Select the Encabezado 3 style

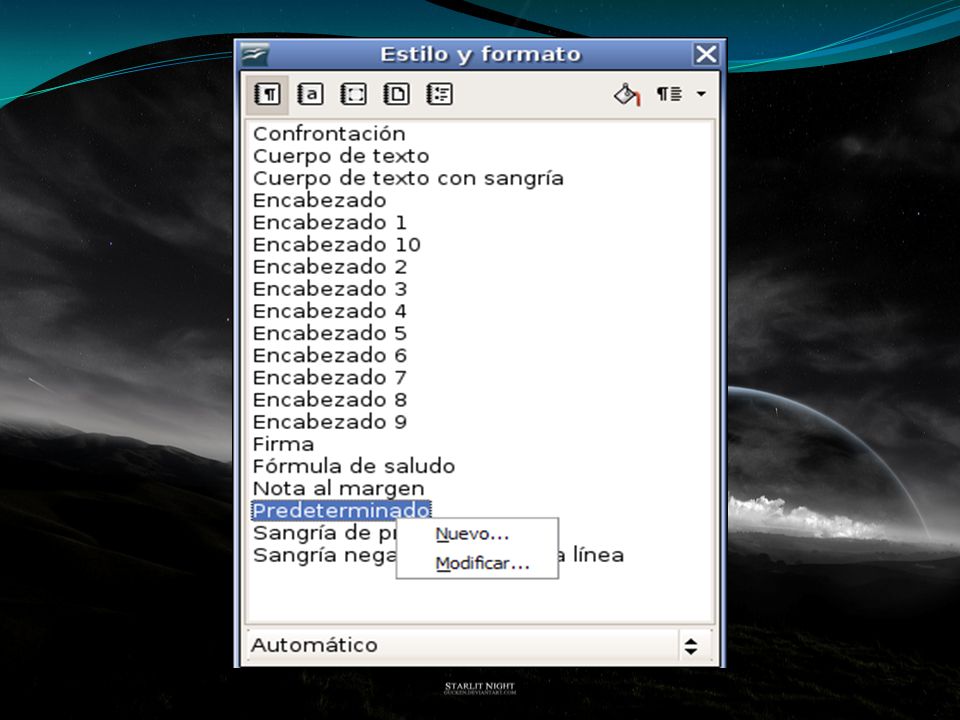[x=329, y=288]
